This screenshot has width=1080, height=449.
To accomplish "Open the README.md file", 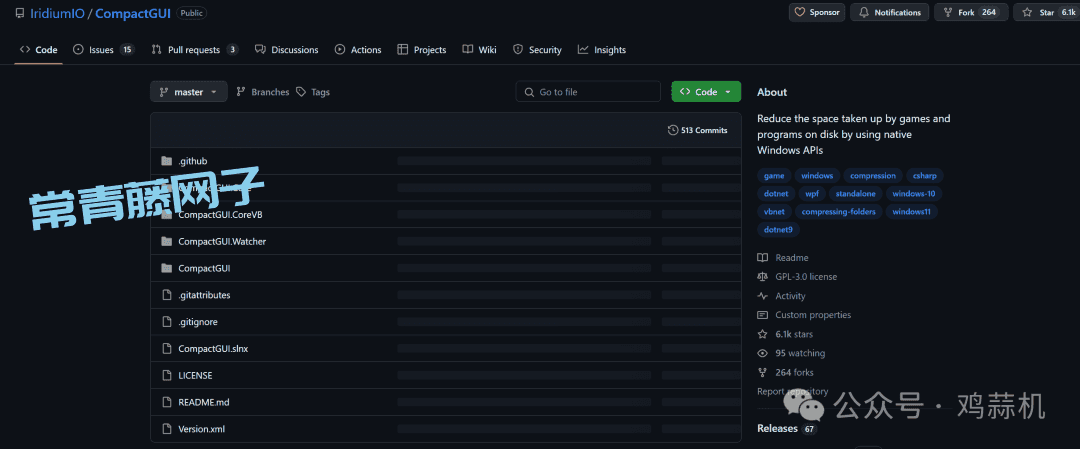I will 203,402.
